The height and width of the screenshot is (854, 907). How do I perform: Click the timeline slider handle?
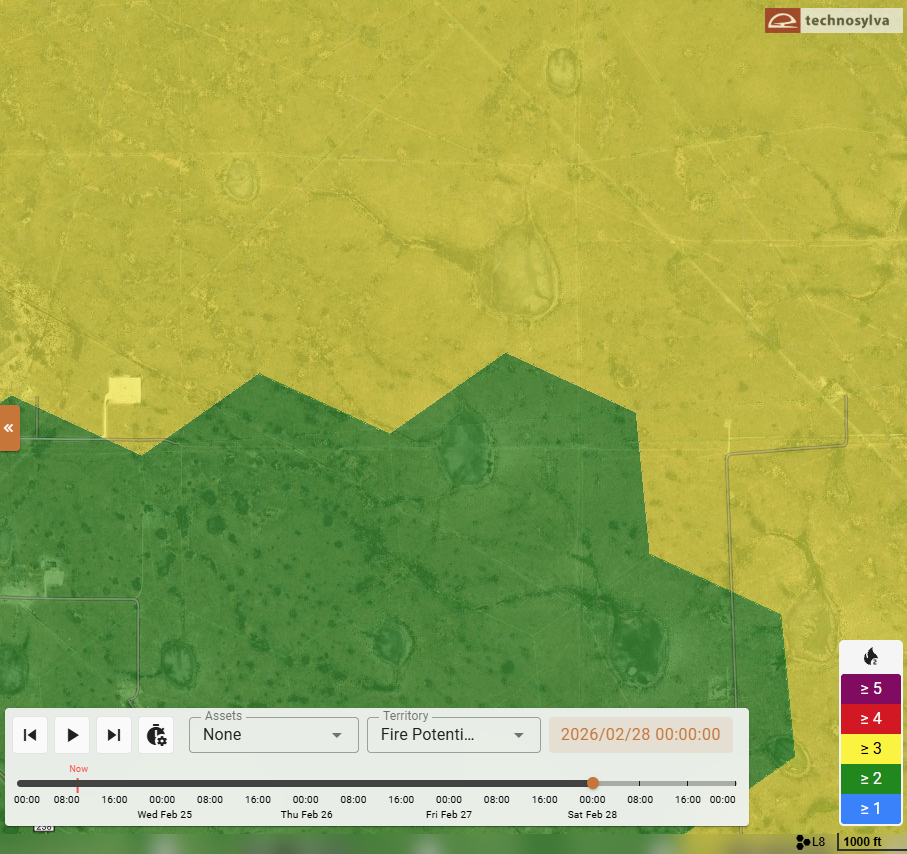(x=593, y=783)
